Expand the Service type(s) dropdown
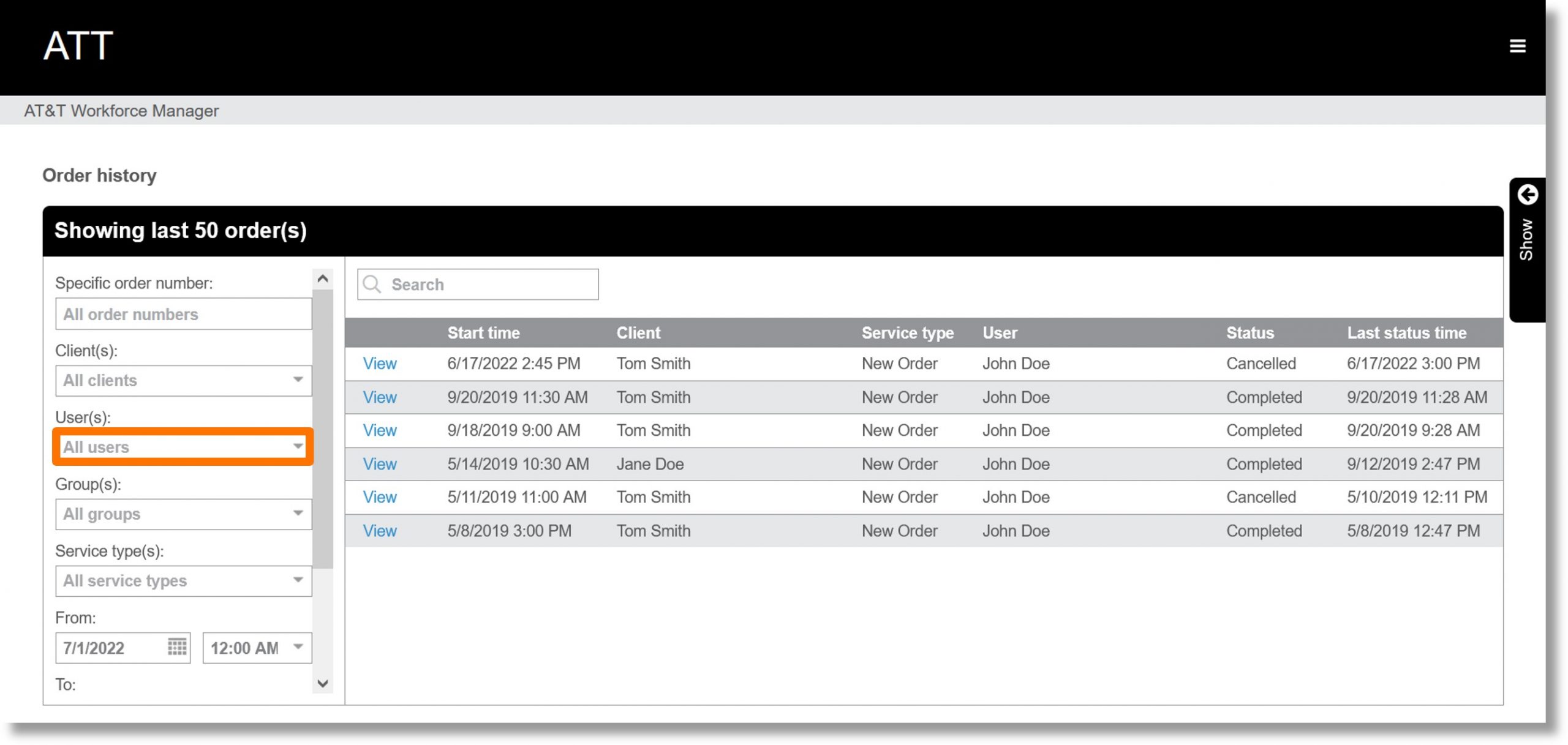Image resolution: width=1568 pixels, height=745 pixels. (x=298, y=580)
